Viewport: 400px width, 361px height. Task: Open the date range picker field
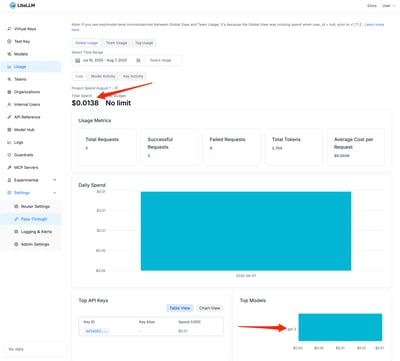point(108,60)
